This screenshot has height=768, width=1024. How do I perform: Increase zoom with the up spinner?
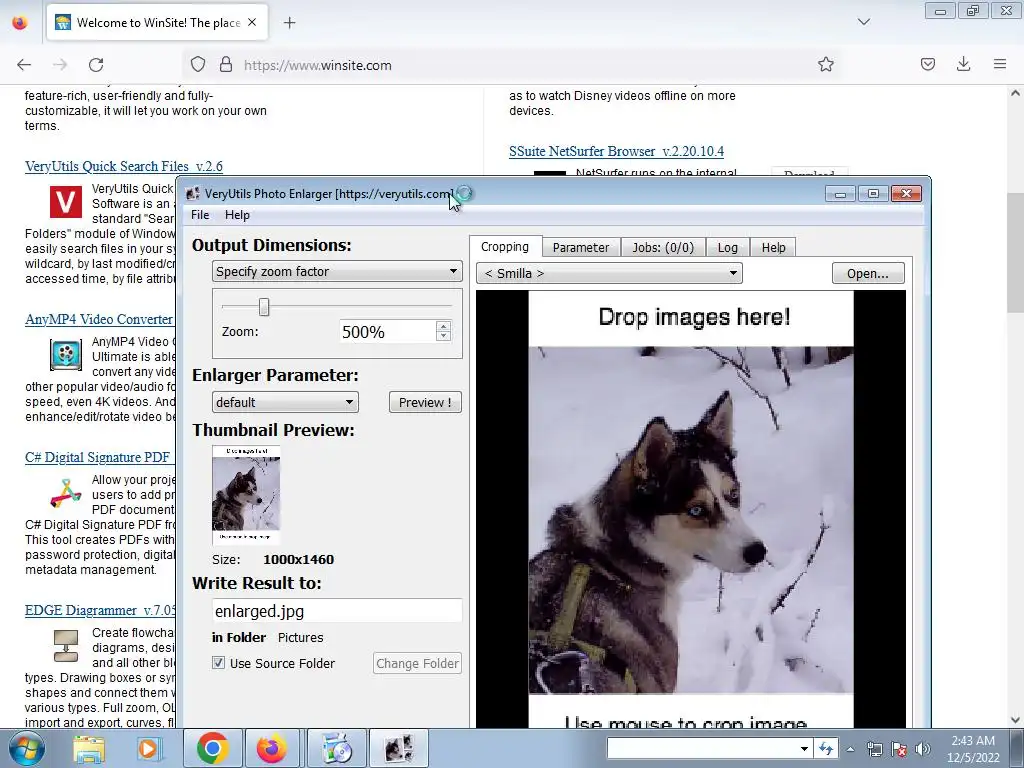coord(443,327)
